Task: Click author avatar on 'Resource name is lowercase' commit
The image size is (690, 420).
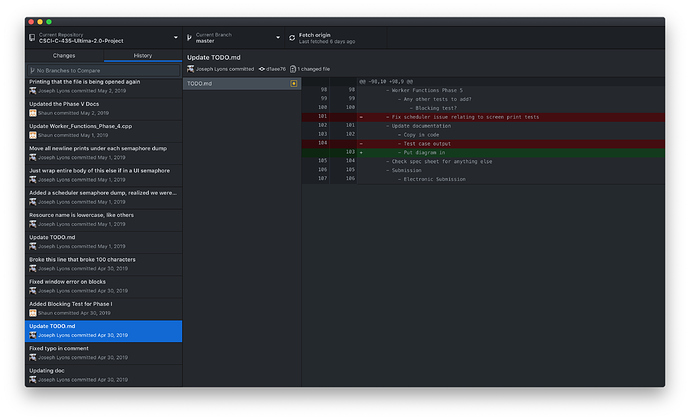Action: coord(33,224)
